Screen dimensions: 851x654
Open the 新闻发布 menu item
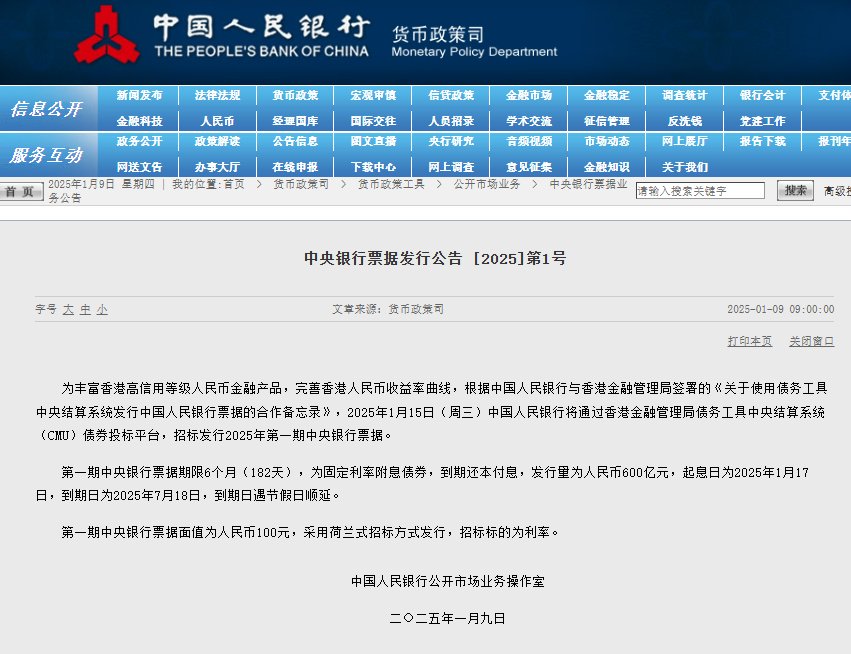click(x=139, y=96)
